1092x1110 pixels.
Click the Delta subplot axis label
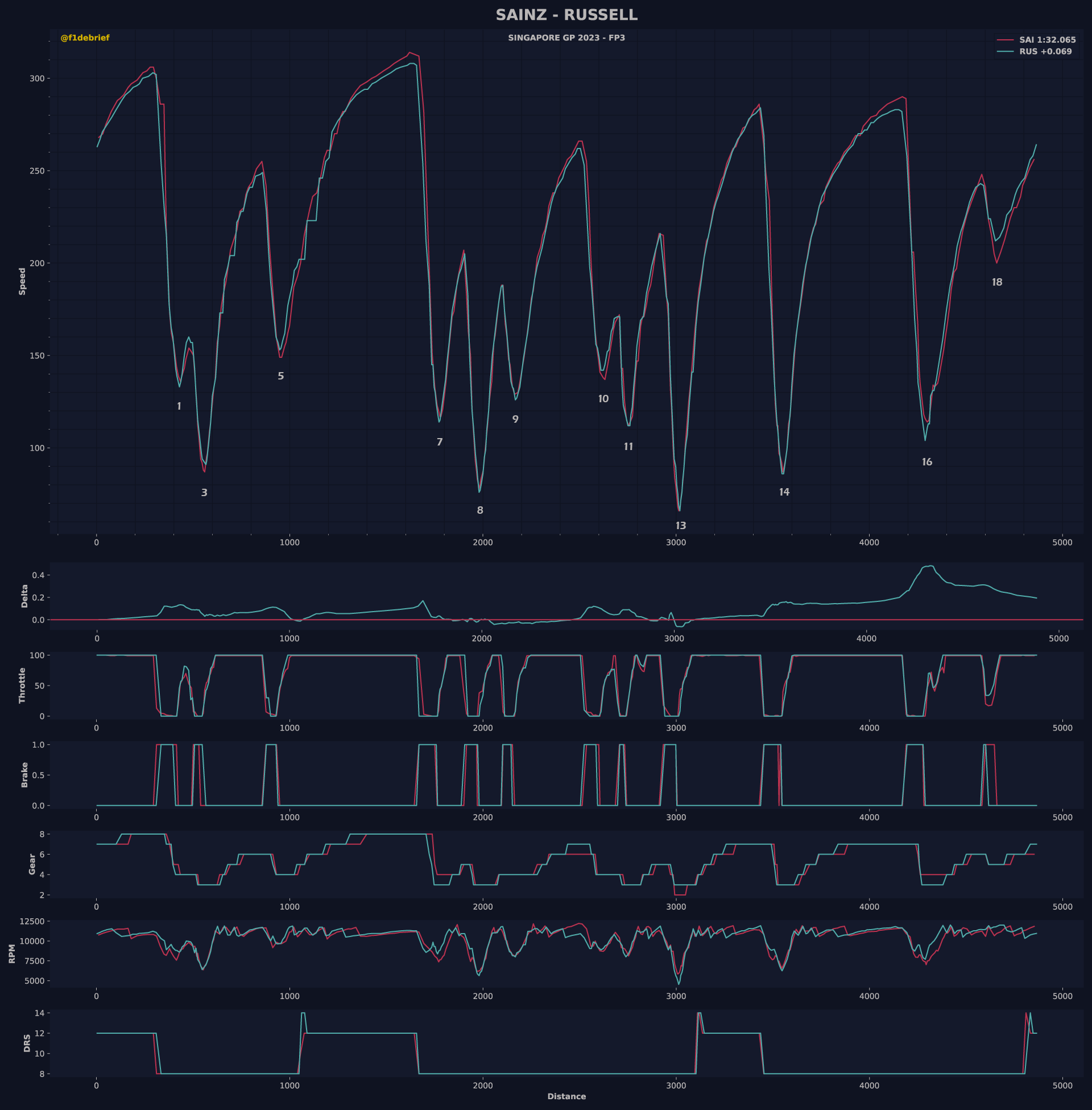click(24, 596)
